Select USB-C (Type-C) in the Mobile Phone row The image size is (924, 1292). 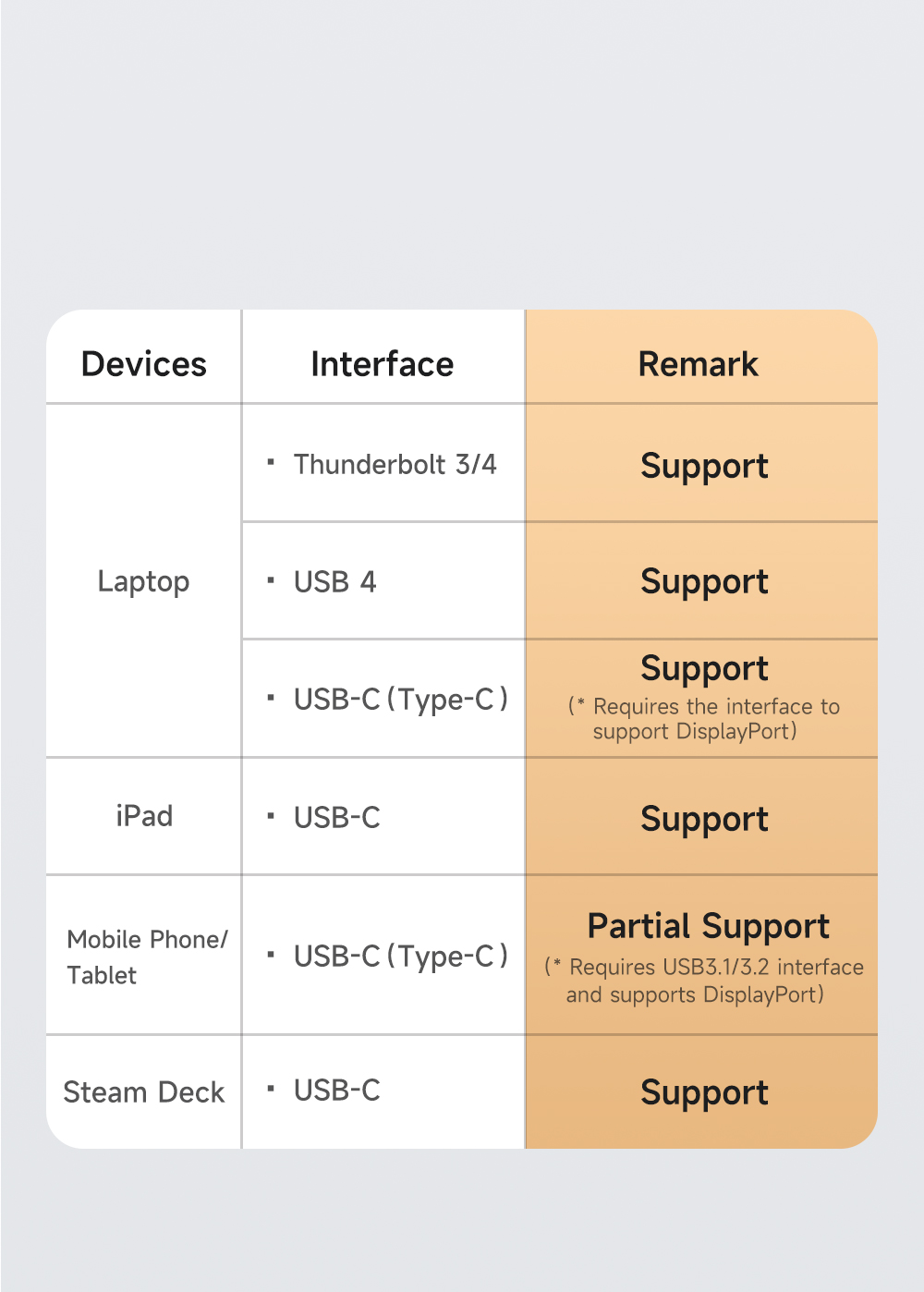tap(400, 957)
